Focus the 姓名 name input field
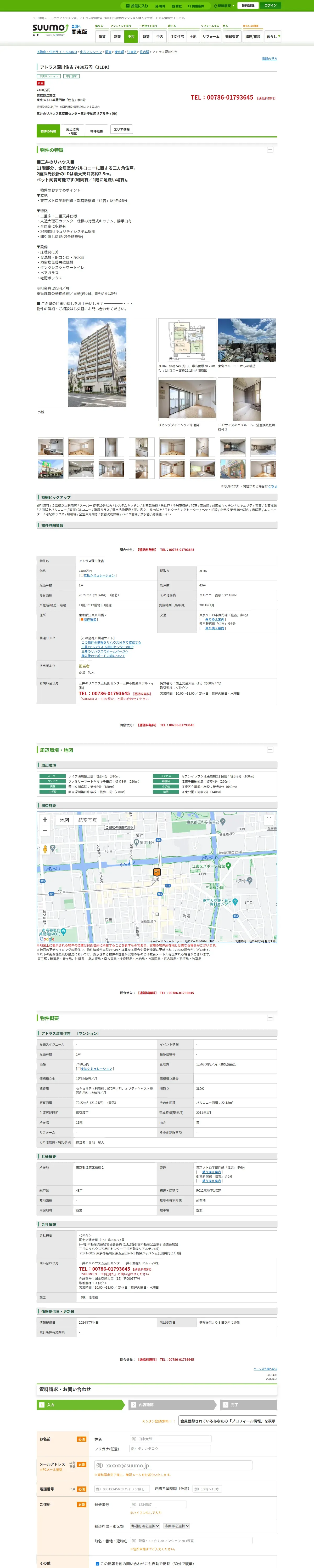 pos(170,1439)
